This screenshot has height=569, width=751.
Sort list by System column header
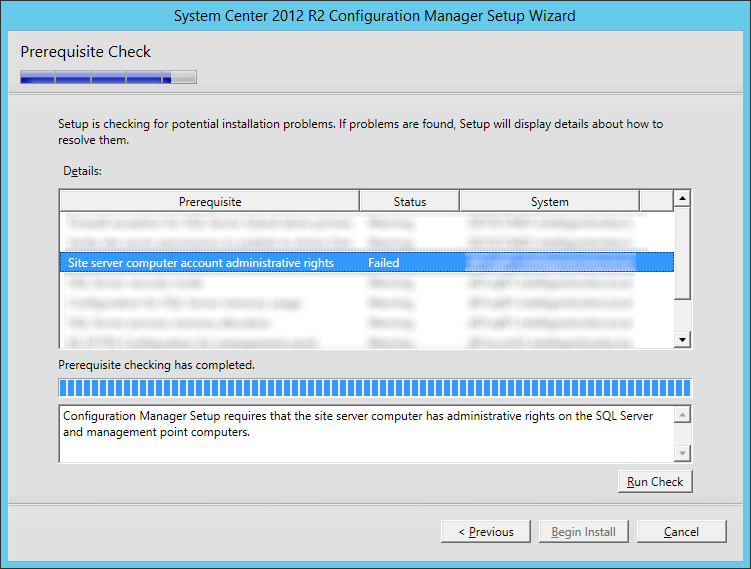[549, 202]
